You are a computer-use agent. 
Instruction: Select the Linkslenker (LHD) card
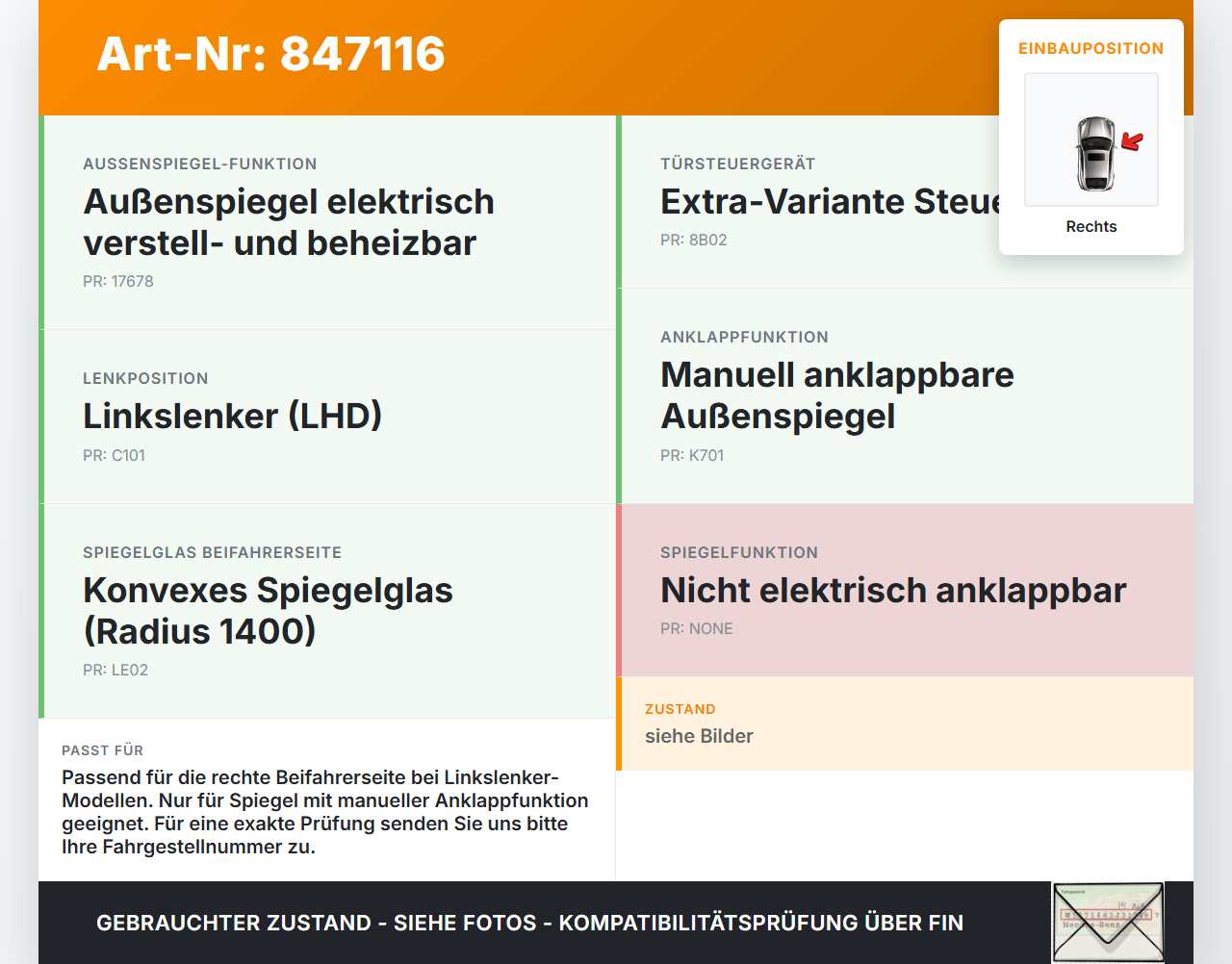point(327,417)
